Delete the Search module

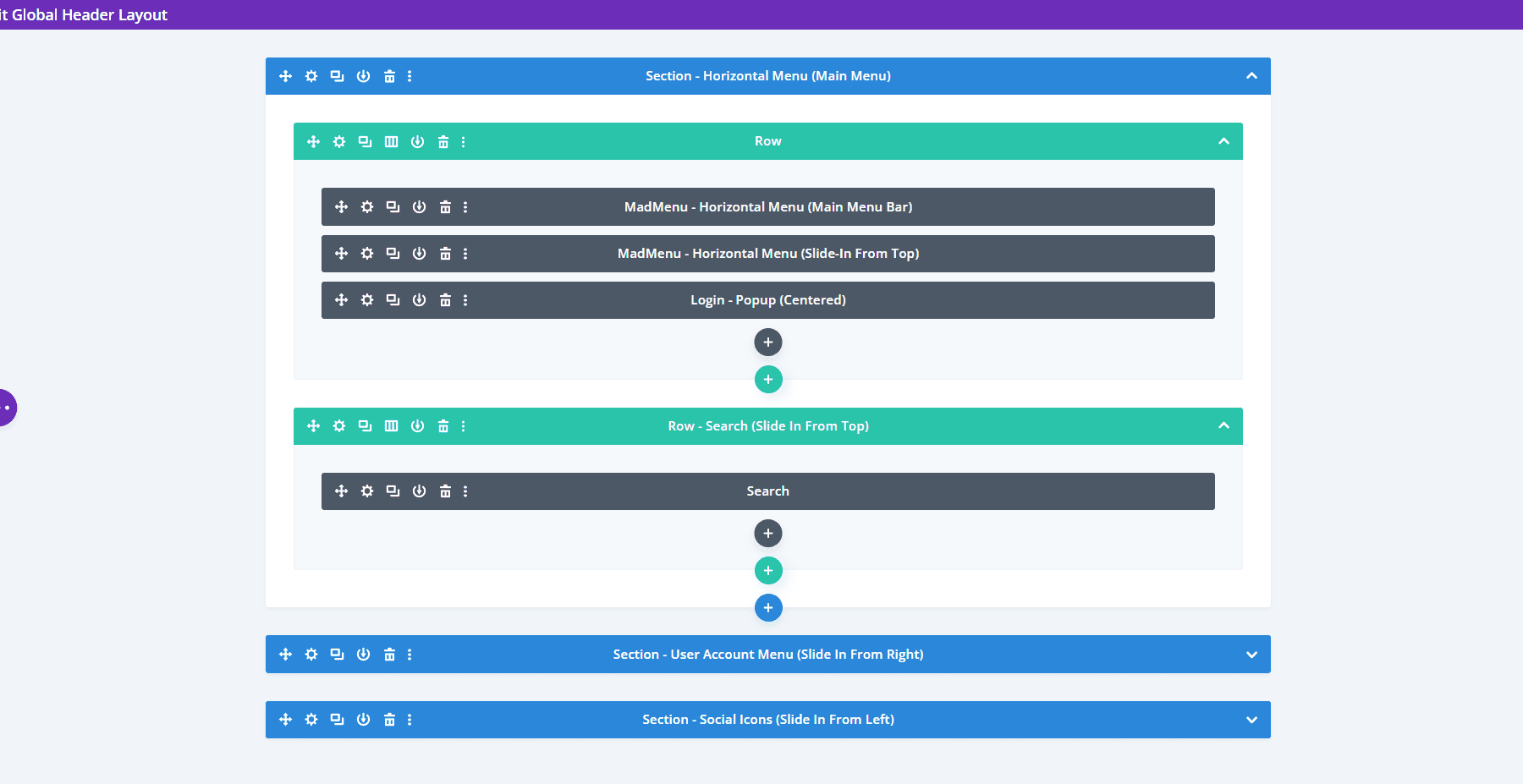[445, 491]
